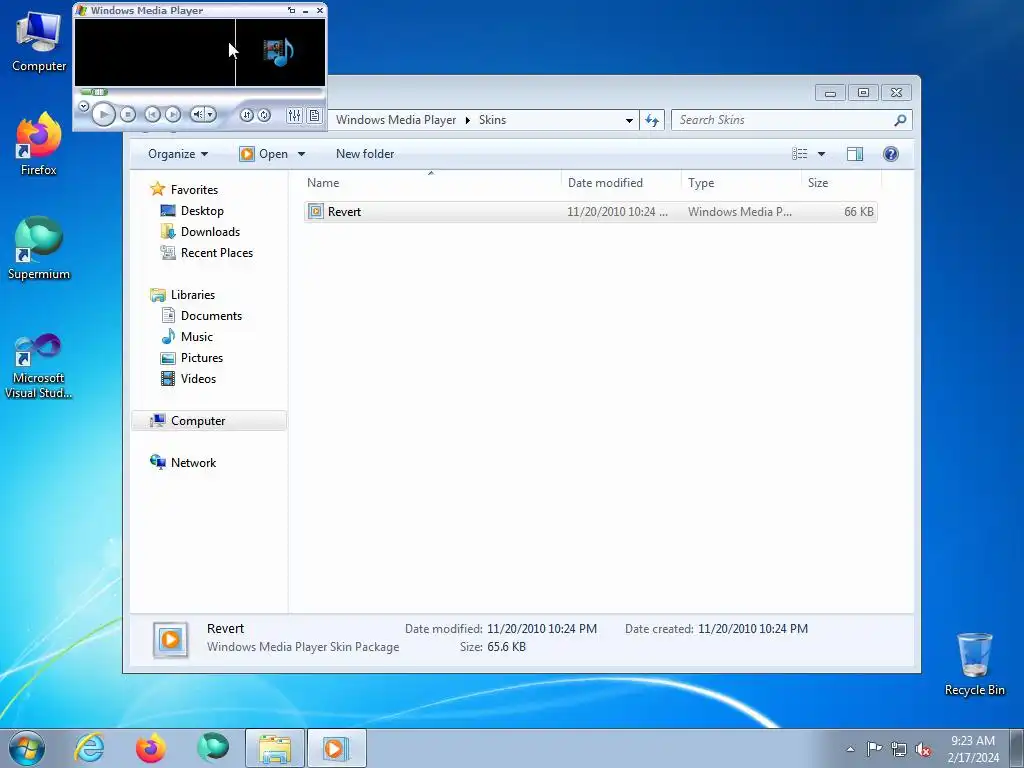This screenshot has width=1024, height=768.
Task: Click the search magnifier icon
Action: pyautogui.click(x=900, y=120)
